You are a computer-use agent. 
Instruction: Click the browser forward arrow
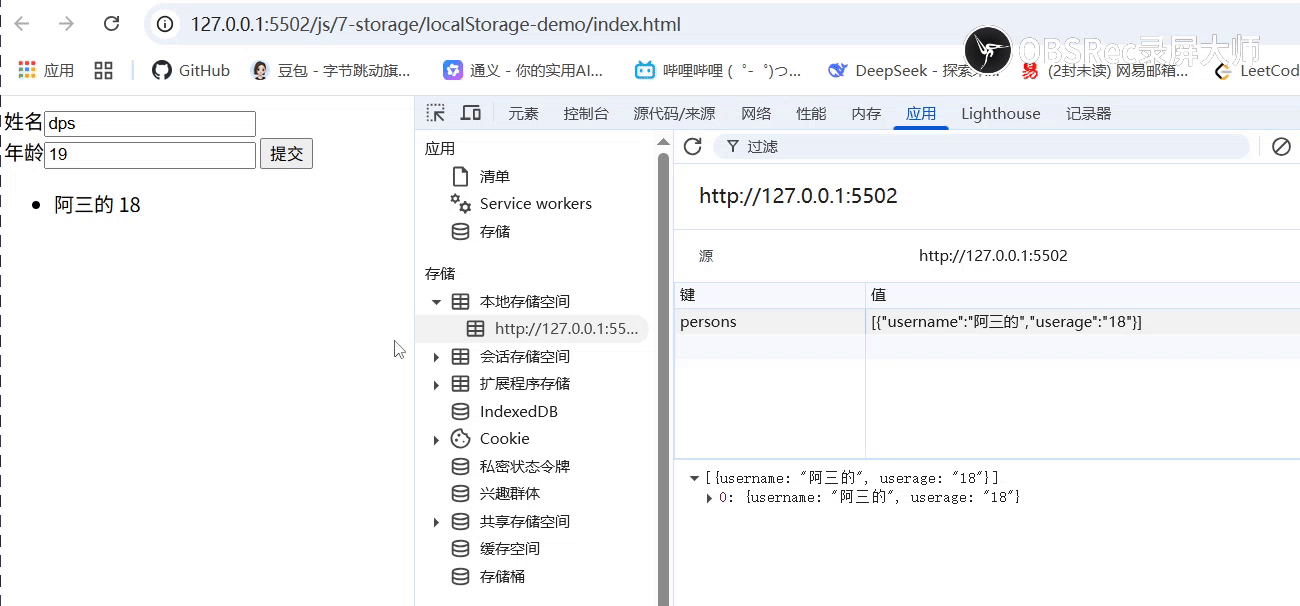coord(66,24)
